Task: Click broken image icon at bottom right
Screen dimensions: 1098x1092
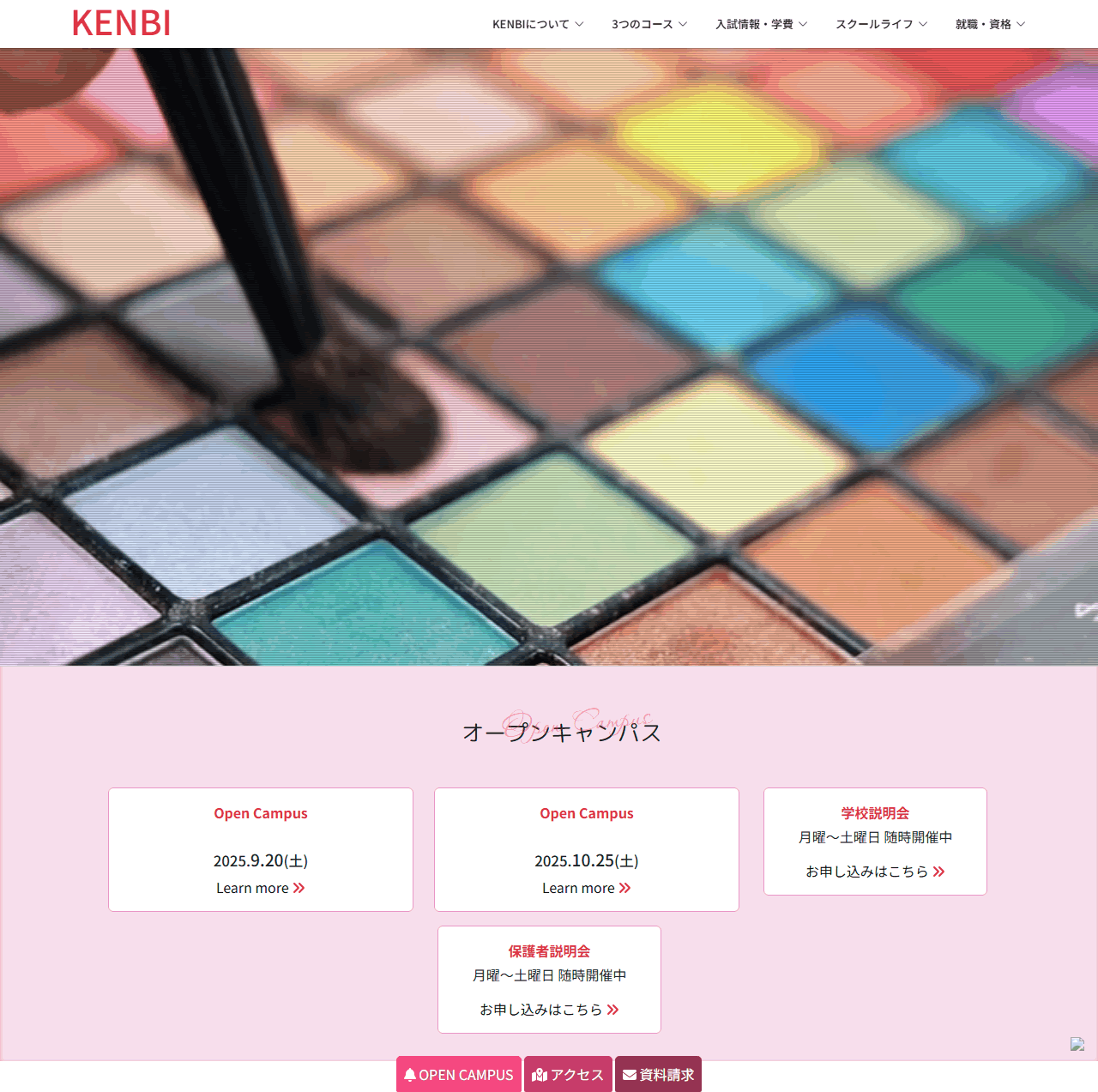Action: [1077, 1044]
